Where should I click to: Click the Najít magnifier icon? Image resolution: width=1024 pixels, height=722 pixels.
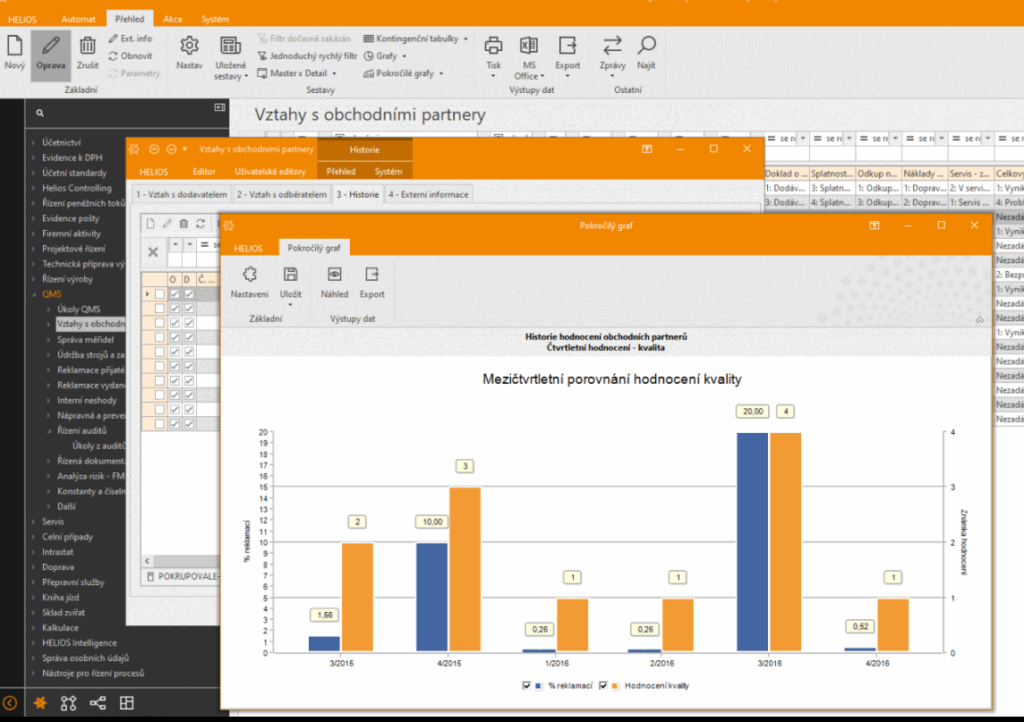click(x=646, y=46)
